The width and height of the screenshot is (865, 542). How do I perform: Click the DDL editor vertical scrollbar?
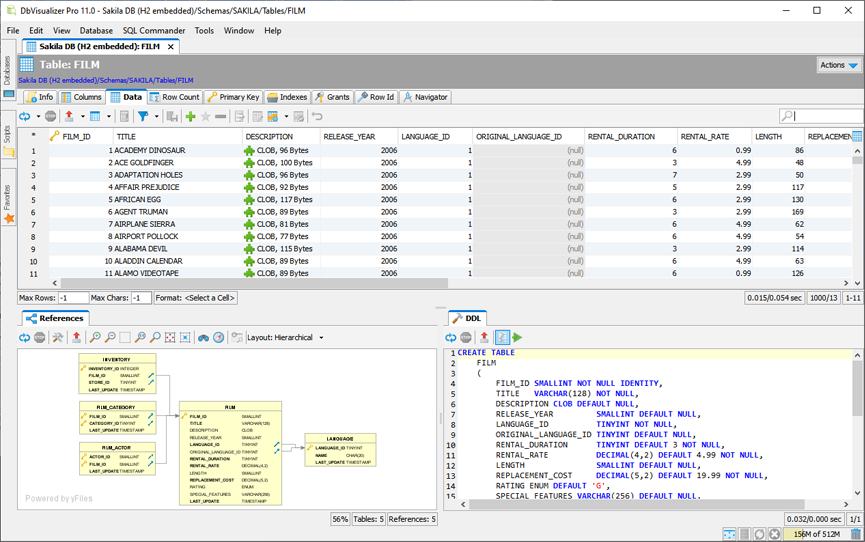tap(857, 389)
